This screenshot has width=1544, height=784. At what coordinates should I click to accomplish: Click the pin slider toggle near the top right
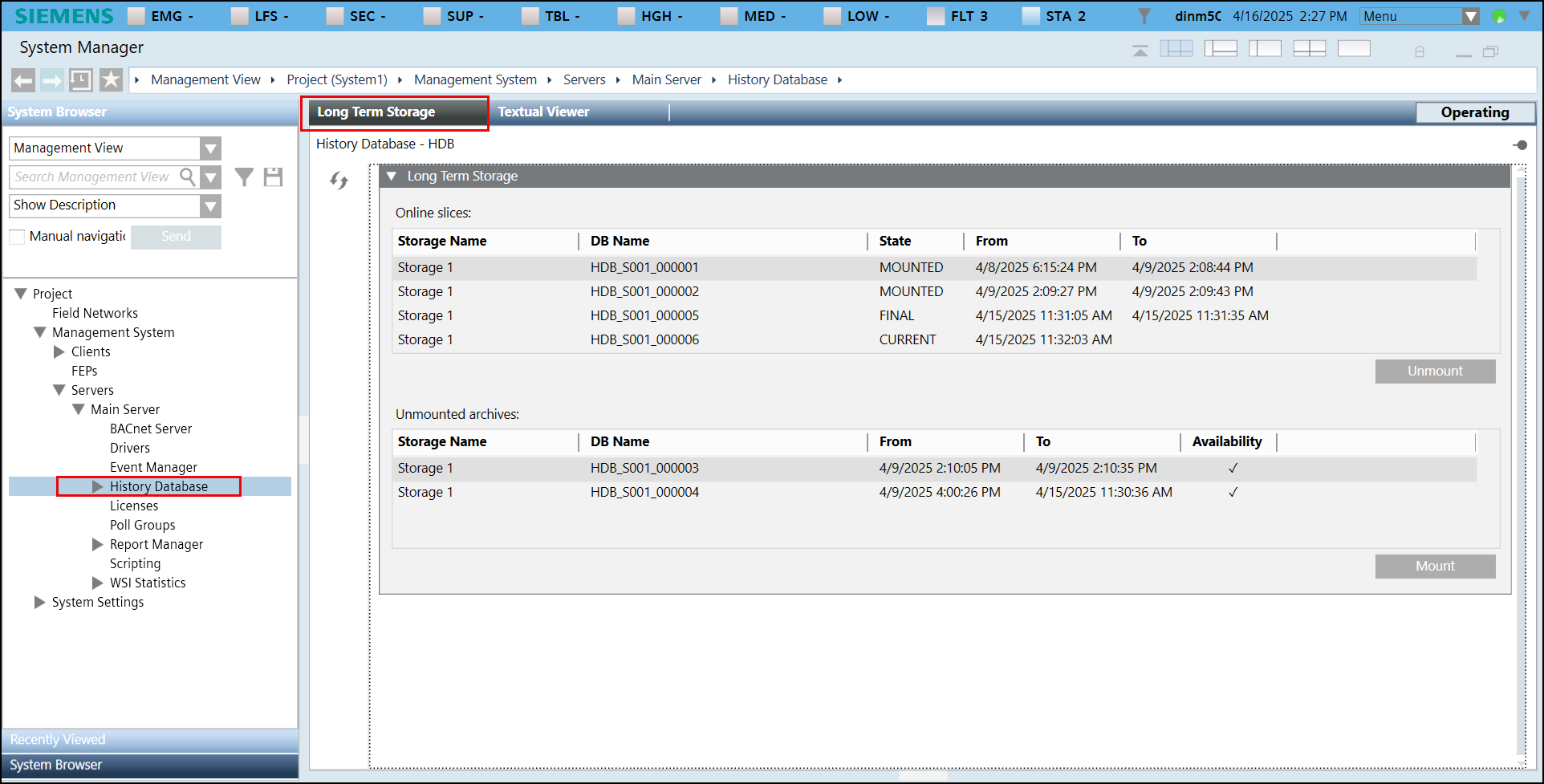pyautogui.click(x=1520, y=145)
